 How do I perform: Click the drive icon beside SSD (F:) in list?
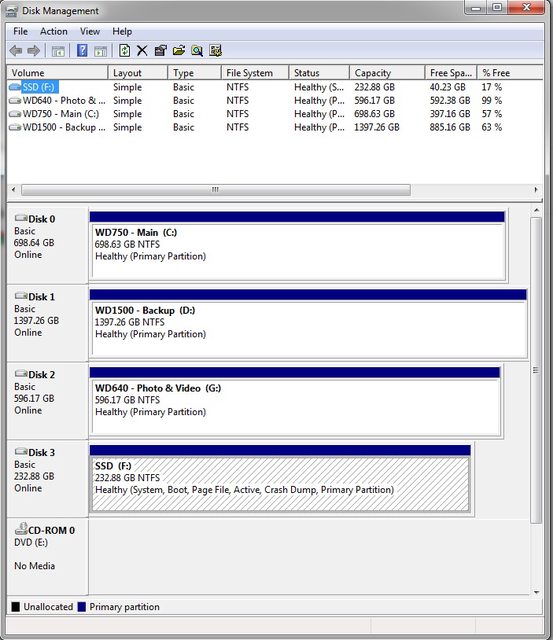pyautogui.click(x=15, y=87)
